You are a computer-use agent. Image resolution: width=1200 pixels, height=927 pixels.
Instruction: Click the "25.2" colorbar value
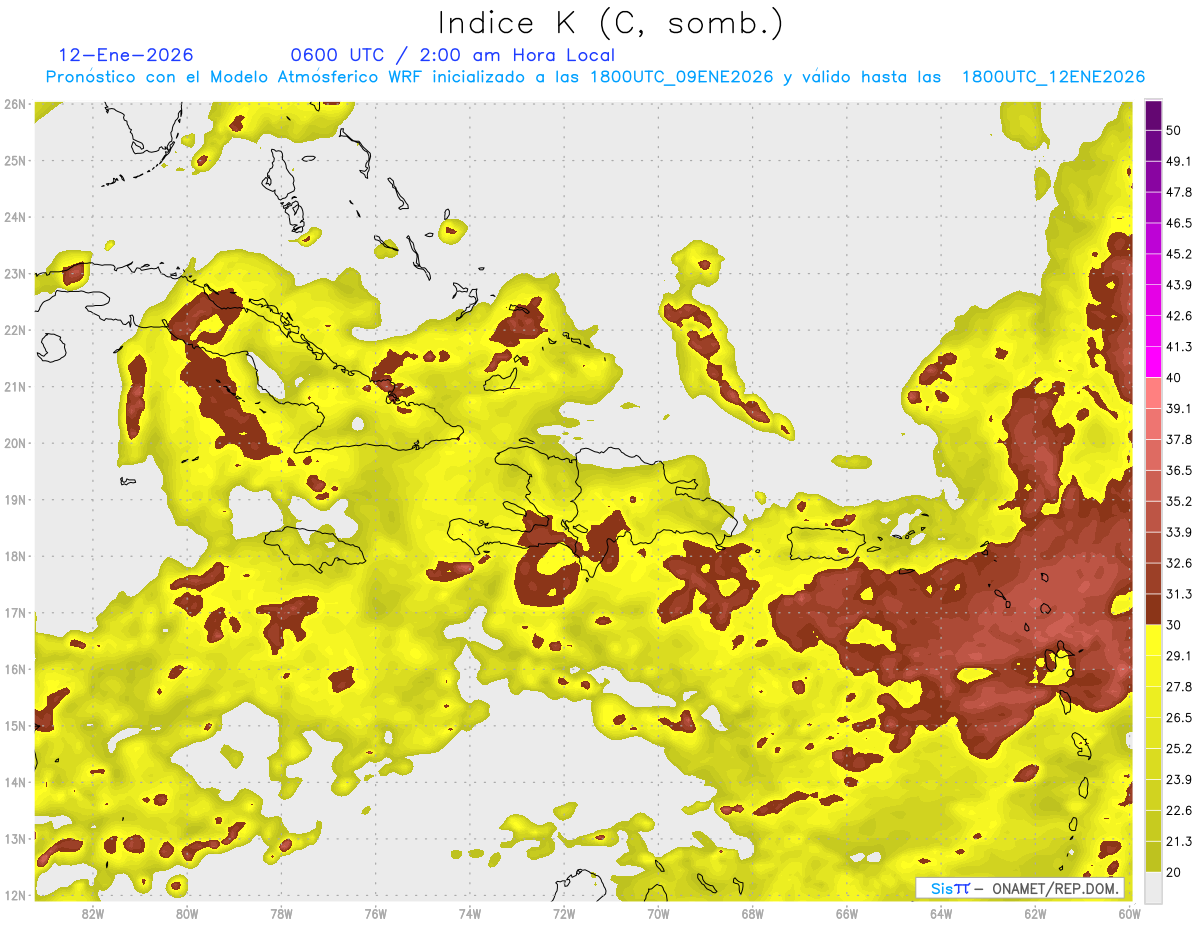tap(1179, 749)
